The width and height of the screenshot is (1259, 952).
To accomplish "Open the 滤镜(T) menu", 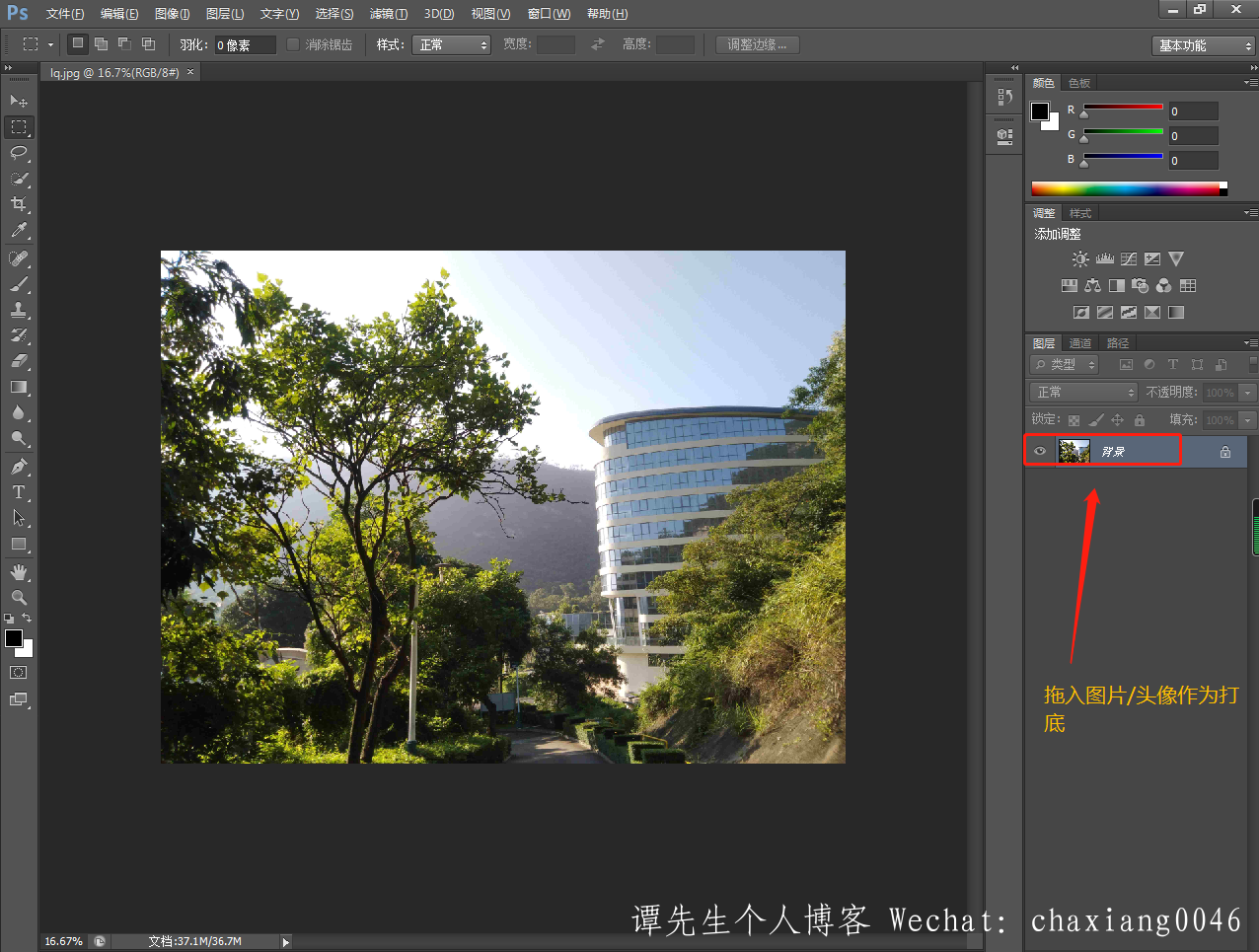I will [388, 14].
